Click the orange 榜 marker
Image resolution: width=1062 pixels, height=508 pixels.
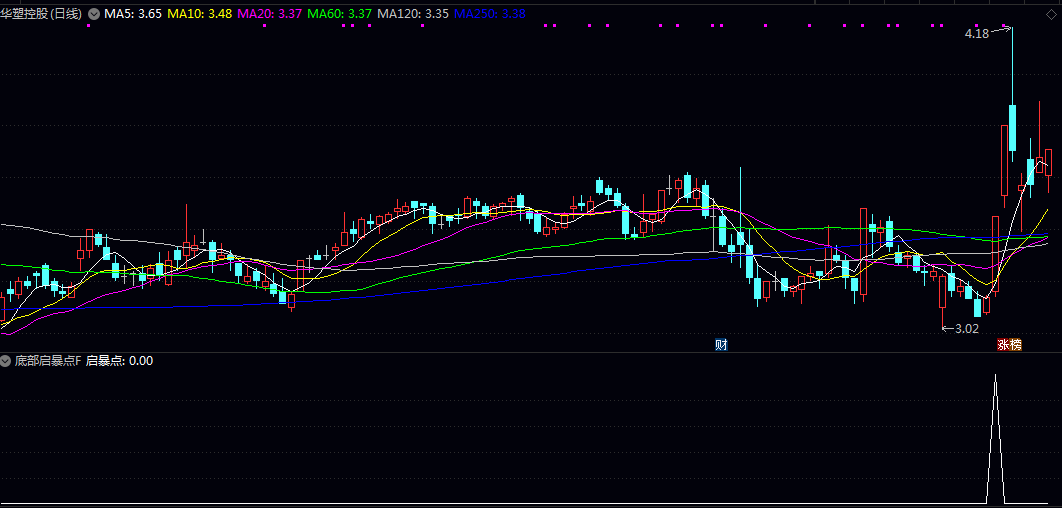[1015, 345]
